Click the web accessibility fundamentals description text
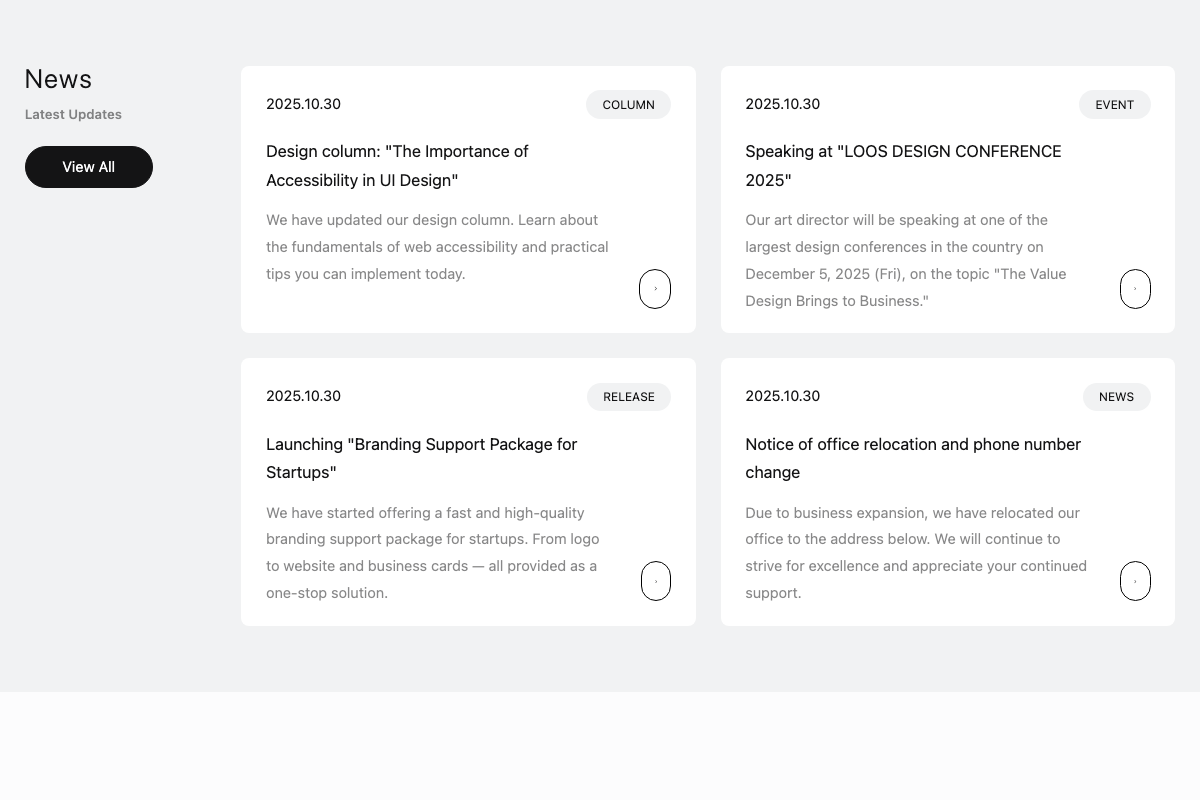 coord(437,247)
